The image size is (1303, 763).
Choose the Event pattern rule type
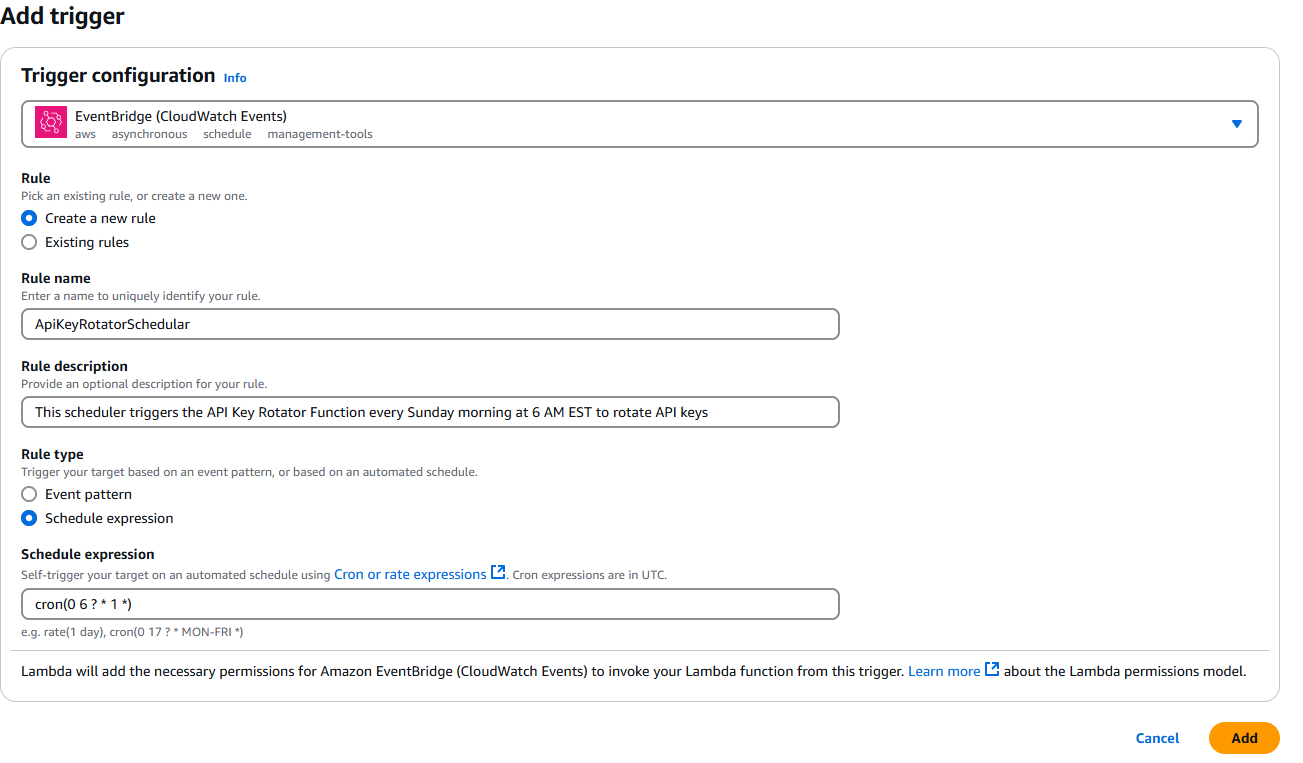[x=29, y=494]
